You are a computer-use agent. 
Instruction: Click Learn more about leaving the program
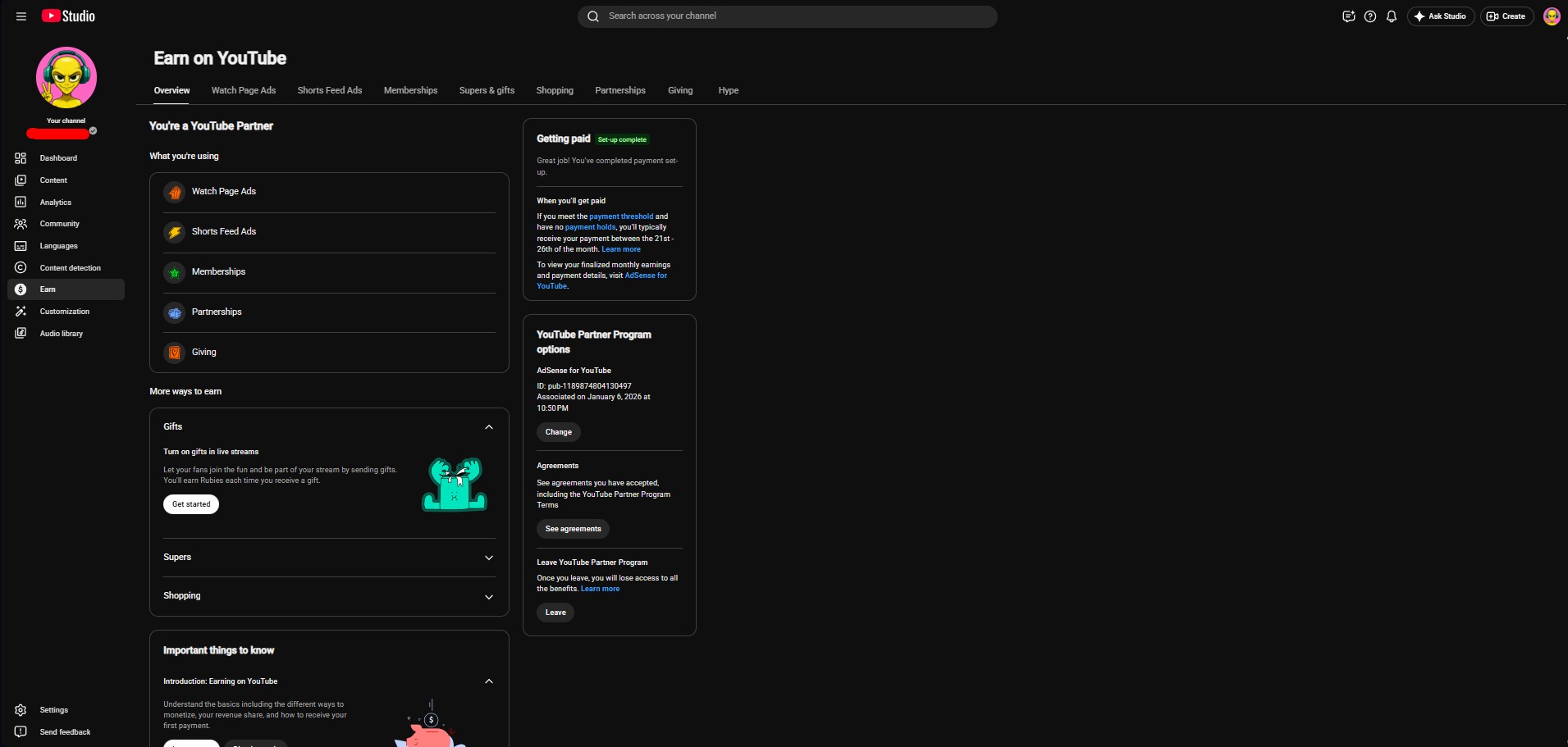click(601, 589)
